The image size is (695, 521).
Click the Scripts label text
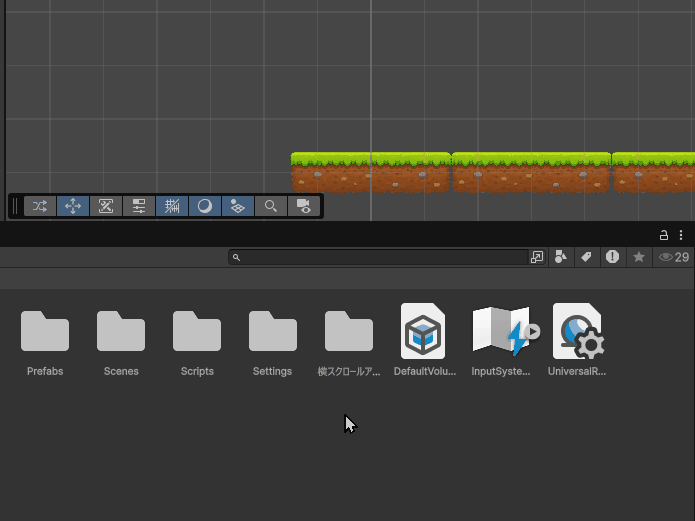pos(197,372)
